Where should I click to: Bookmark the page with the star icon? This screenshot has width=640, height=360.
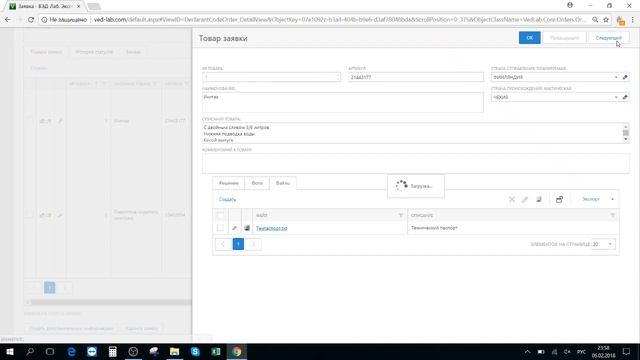606,20
